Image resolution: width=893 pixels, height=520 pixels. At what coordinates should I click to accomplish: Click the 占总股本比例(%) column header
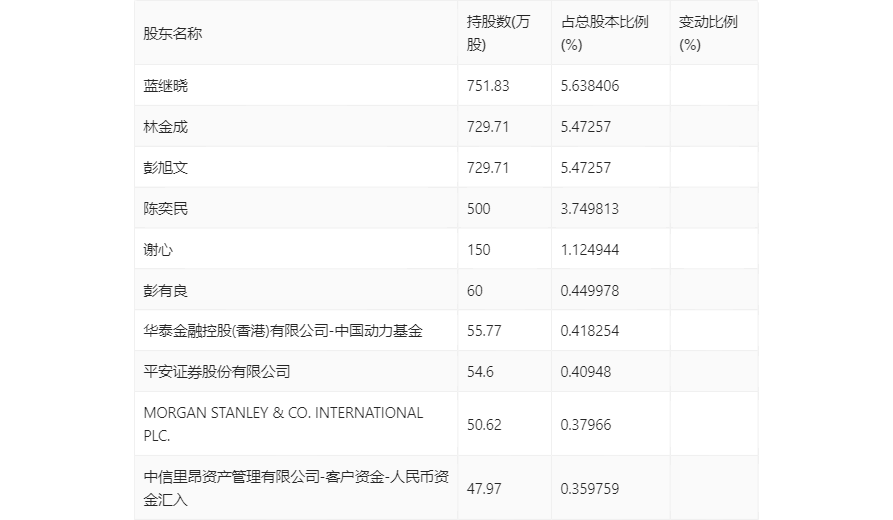coord(605,33)
